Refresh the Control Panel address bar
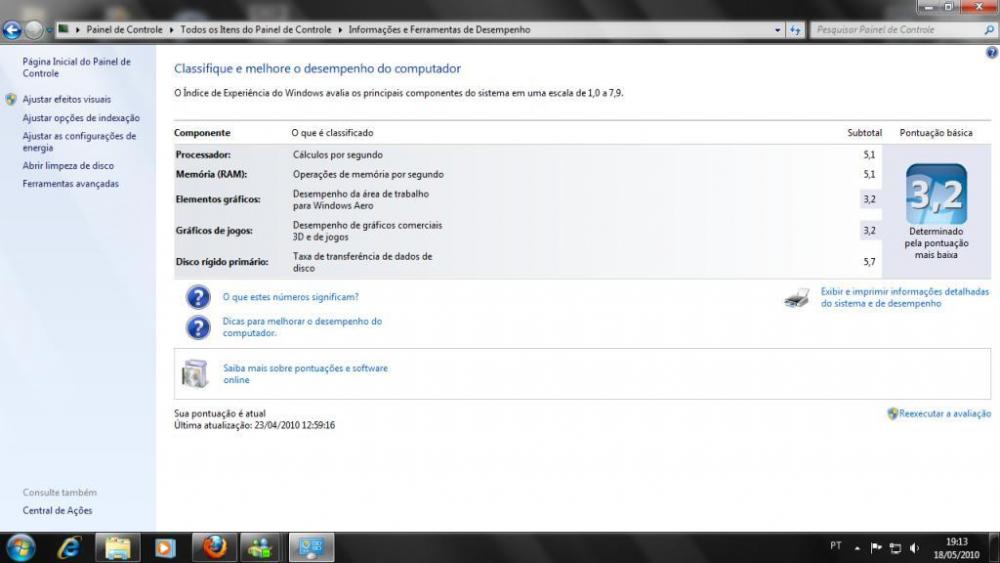 coord(795,30)
